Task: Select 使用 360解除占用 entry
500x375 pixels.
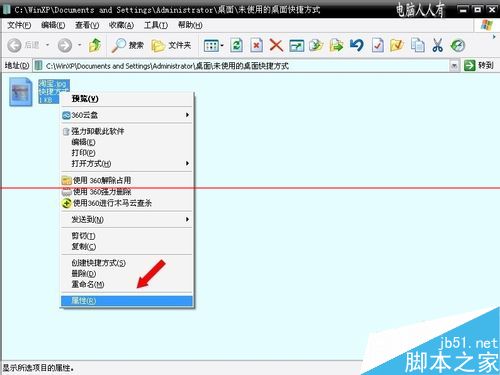Action: [x=127, y=180]
